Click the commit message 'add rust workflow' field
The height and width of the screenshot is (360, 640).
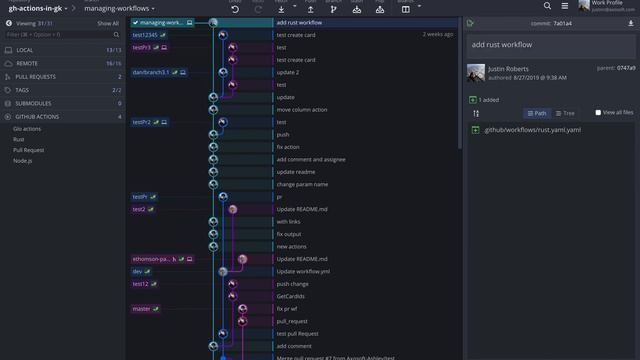[x=551, y=45]
